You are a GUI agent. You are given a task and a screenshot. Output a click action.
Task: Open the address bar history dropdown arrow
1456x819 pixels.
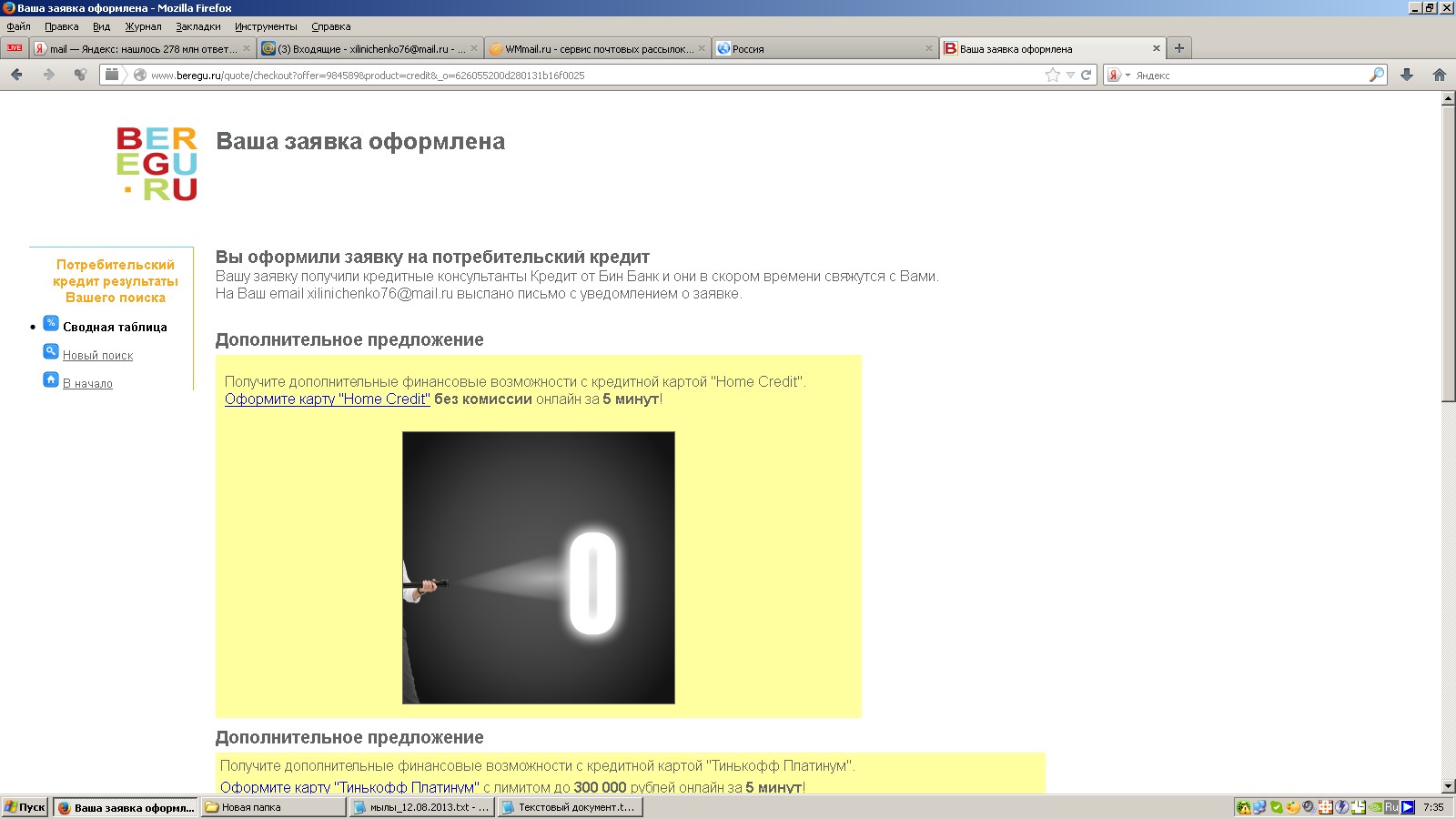(x=1070, y=75)
